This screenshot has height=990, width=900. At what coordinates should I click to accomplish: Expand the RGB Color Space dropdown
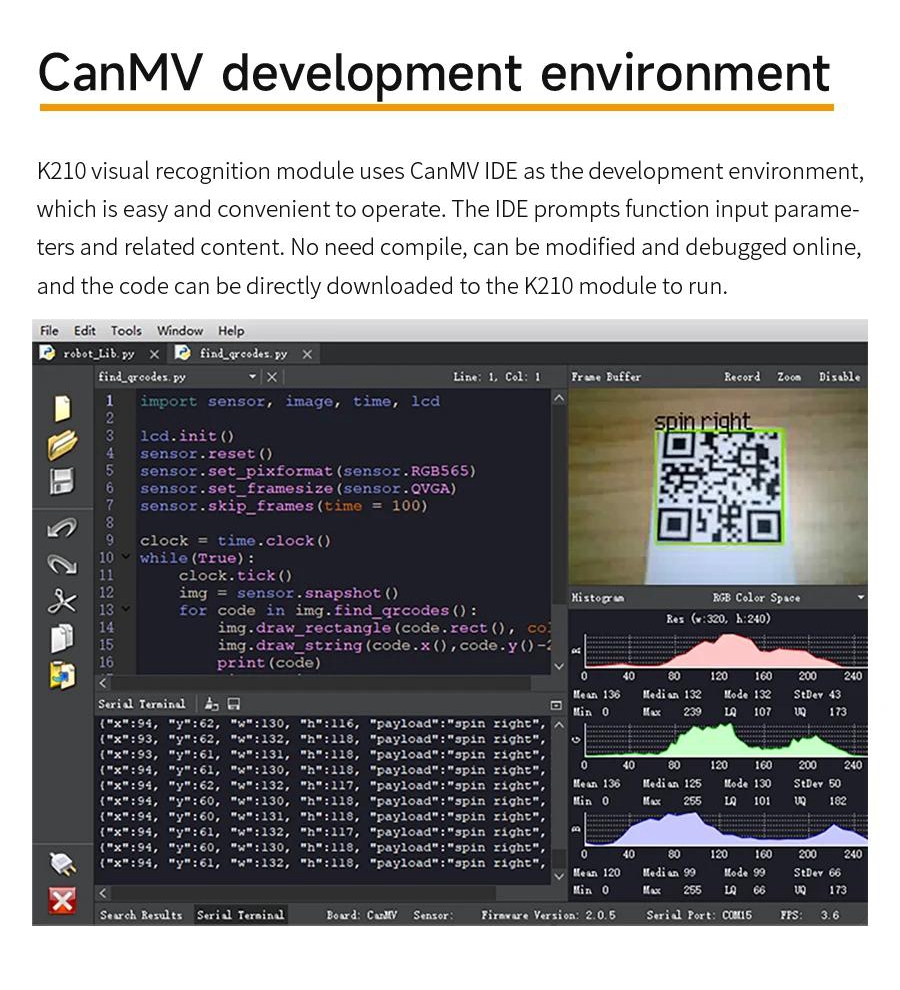860,598
